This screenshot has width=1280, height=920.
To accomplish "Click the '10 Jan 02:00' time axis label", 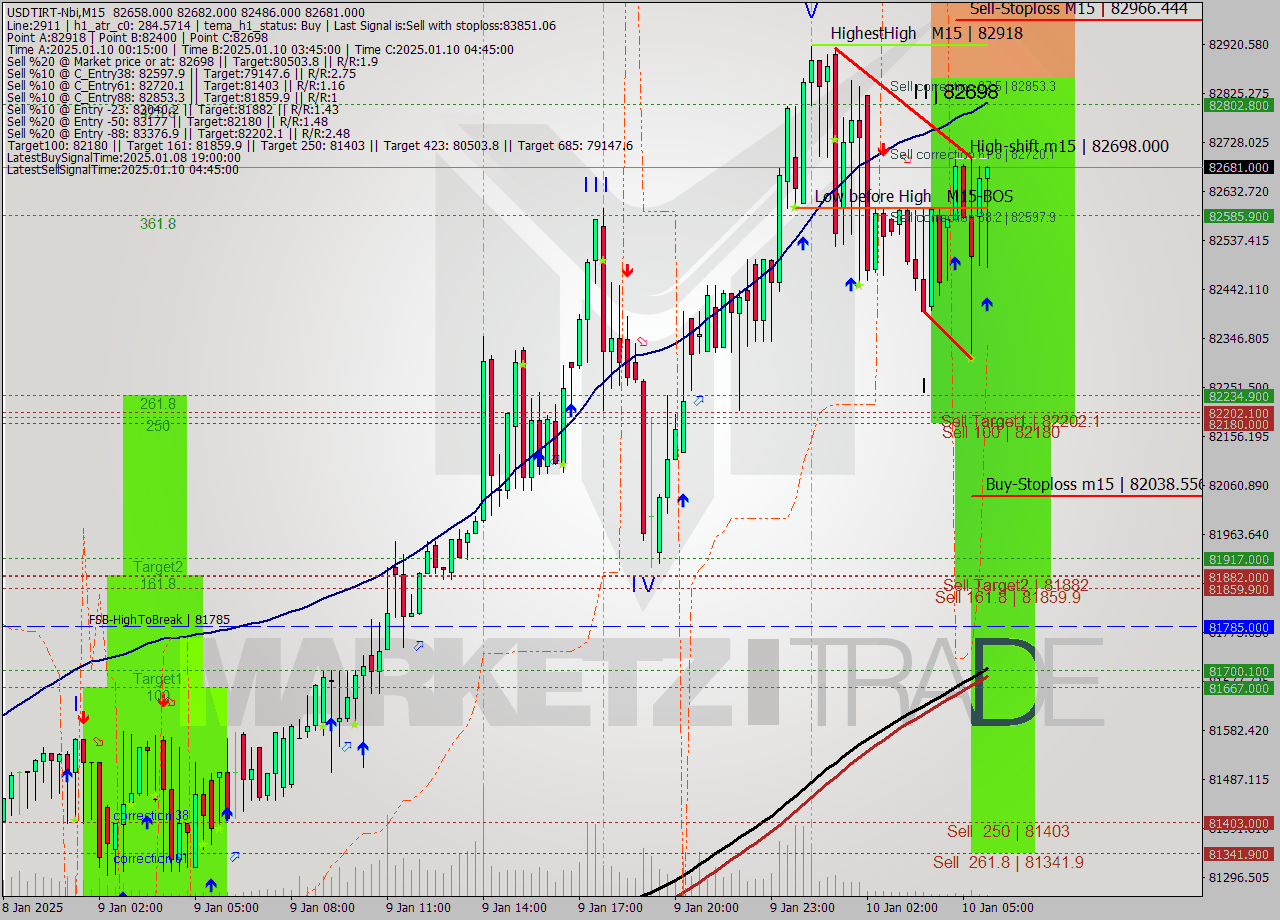I will pyautogui.click(x=902, y=908).
